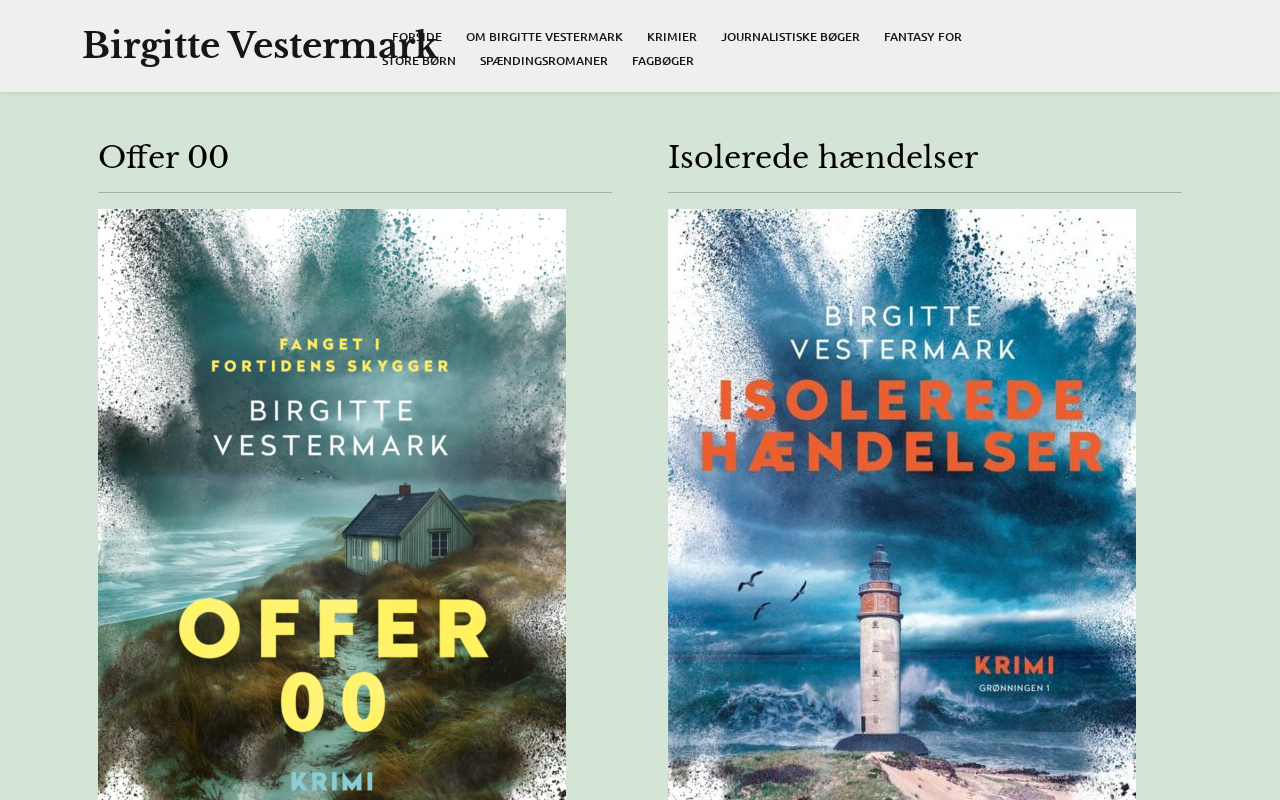Select Krimier in the navigation menu
Image resolution: width=1280 pixels, height=800 pixels.
(672, 37)
